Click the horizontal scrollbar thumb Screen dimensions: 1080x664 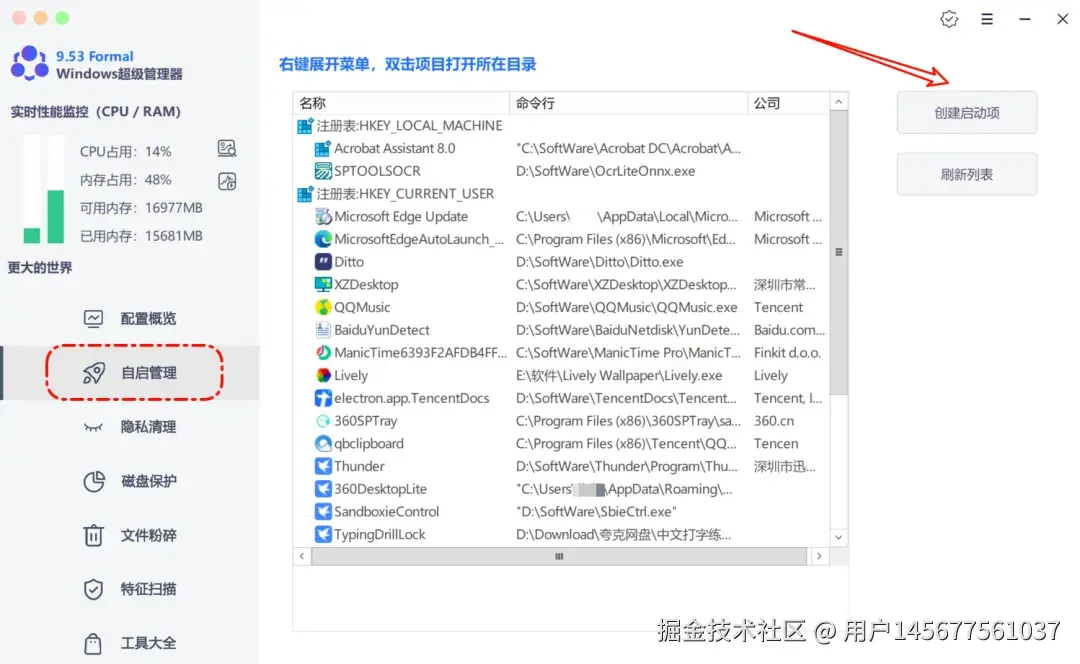click(559, 556)
